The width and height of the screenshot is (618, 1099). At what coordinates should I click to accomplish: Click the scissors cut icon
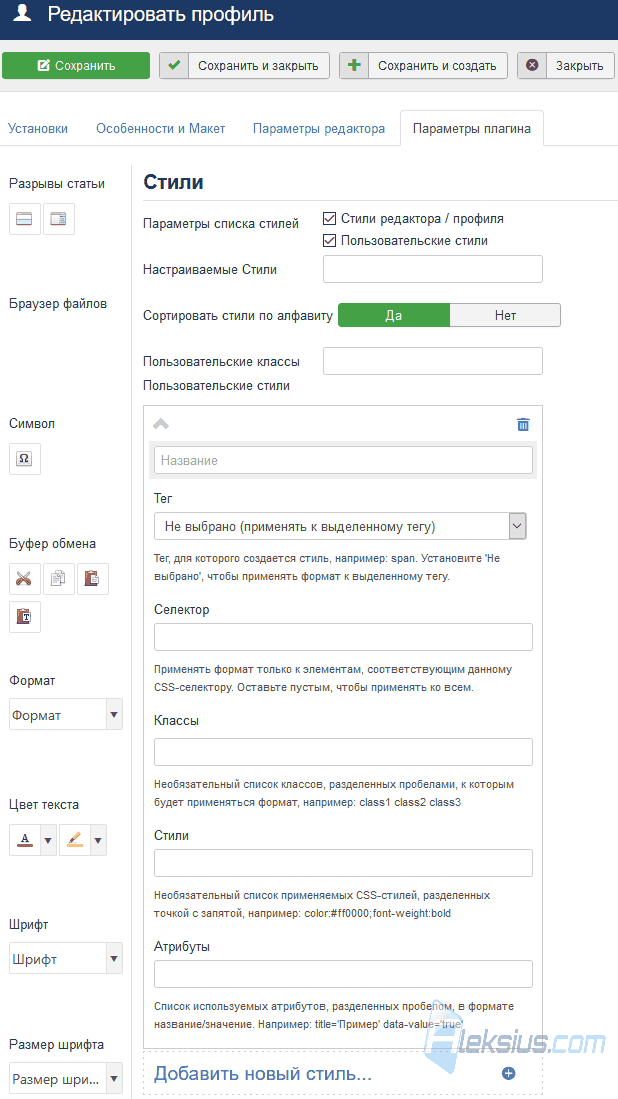point(25,579)
